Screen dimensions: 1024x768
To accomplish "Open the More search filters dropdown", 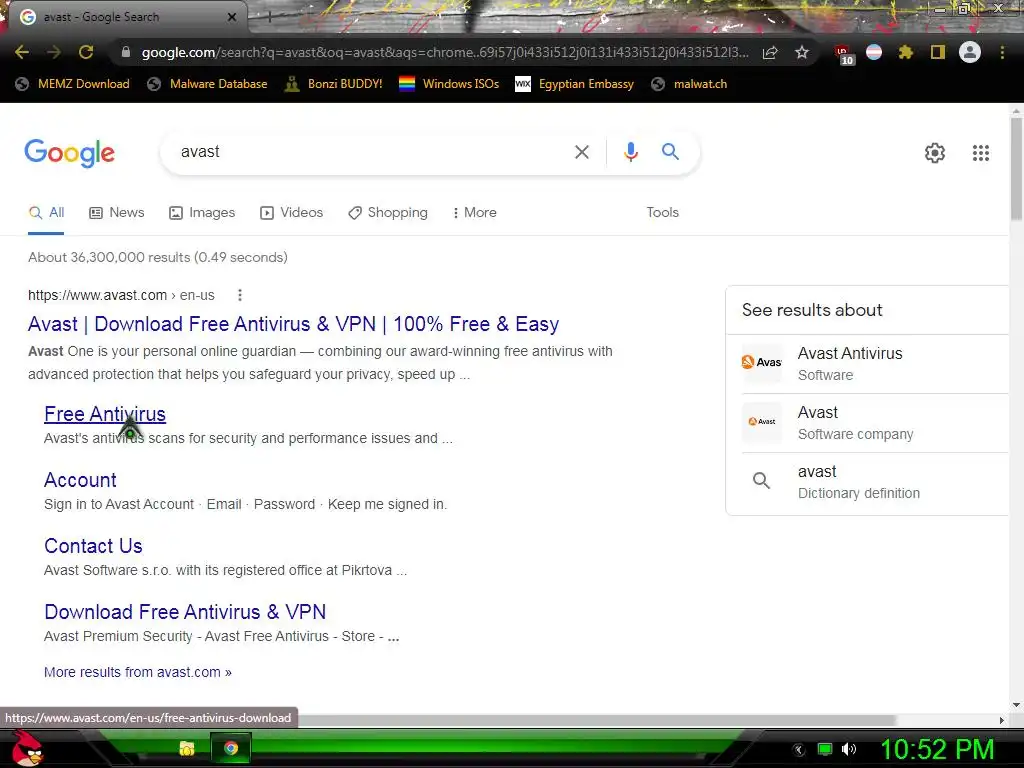I will click(474, 212).
